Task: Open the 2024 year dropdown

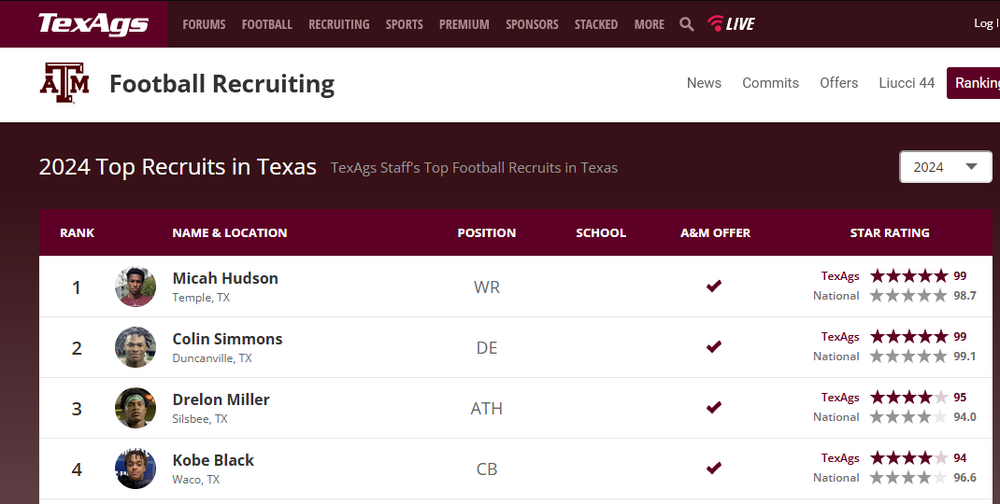Action: pos(945,167)
